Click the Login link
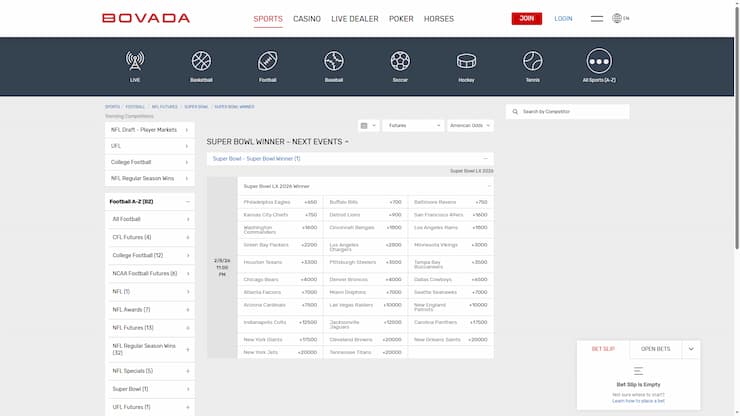This screenshot has width=740, height=416. 563,18
